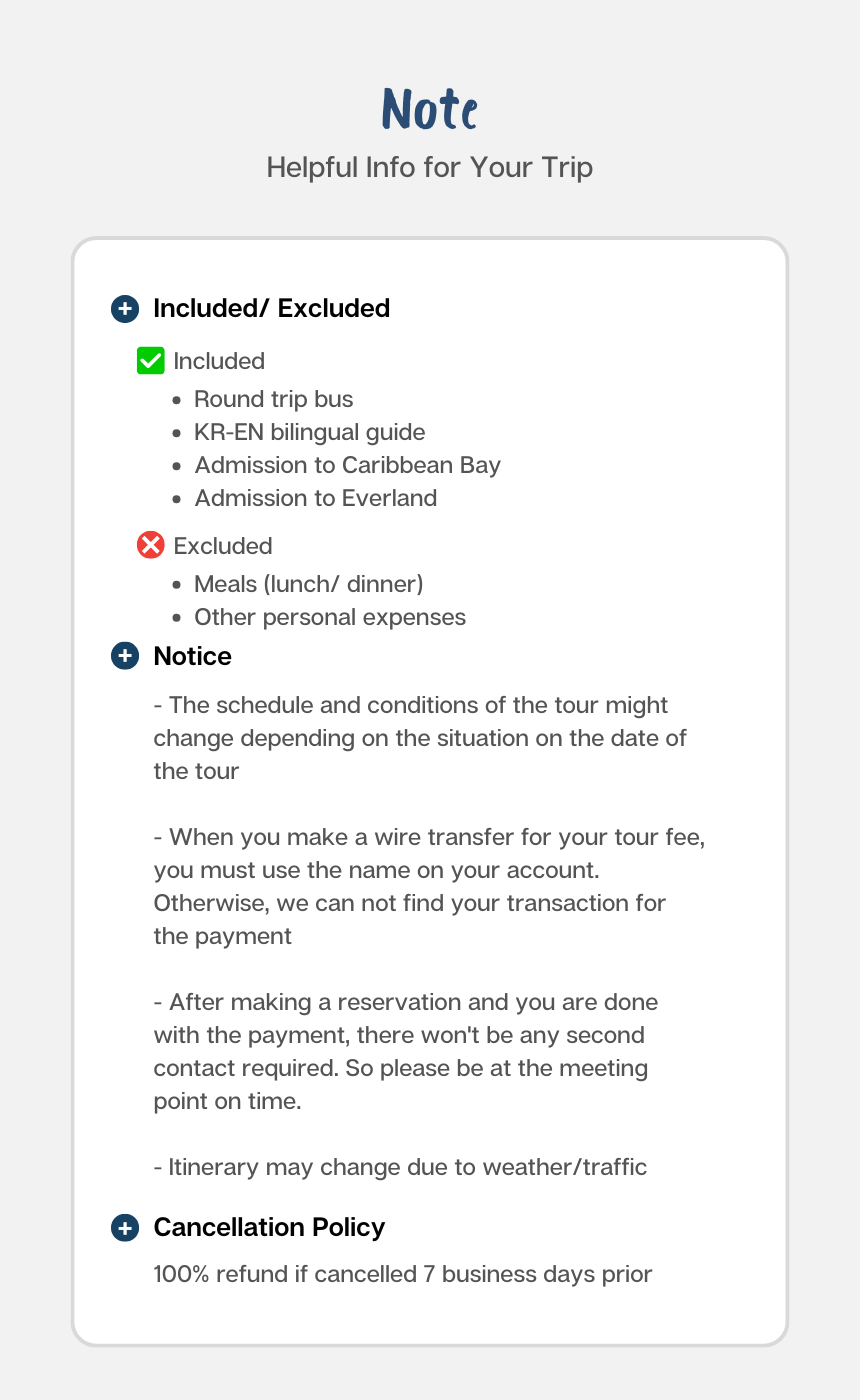
Task: Click the red X icon next to Excluded
Action: point(150,545)
